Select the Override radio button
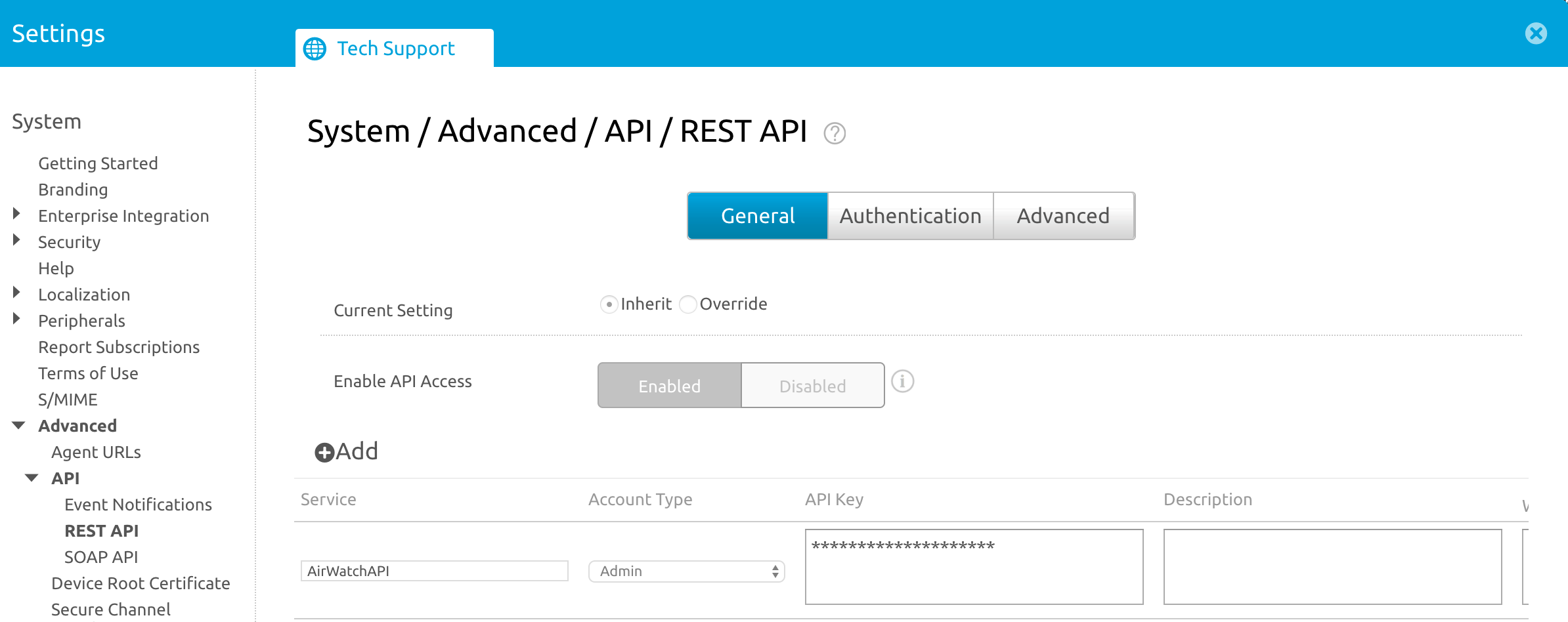This screenshot has height=622, width=1568. pyautogui.click(x=687, y=304)
